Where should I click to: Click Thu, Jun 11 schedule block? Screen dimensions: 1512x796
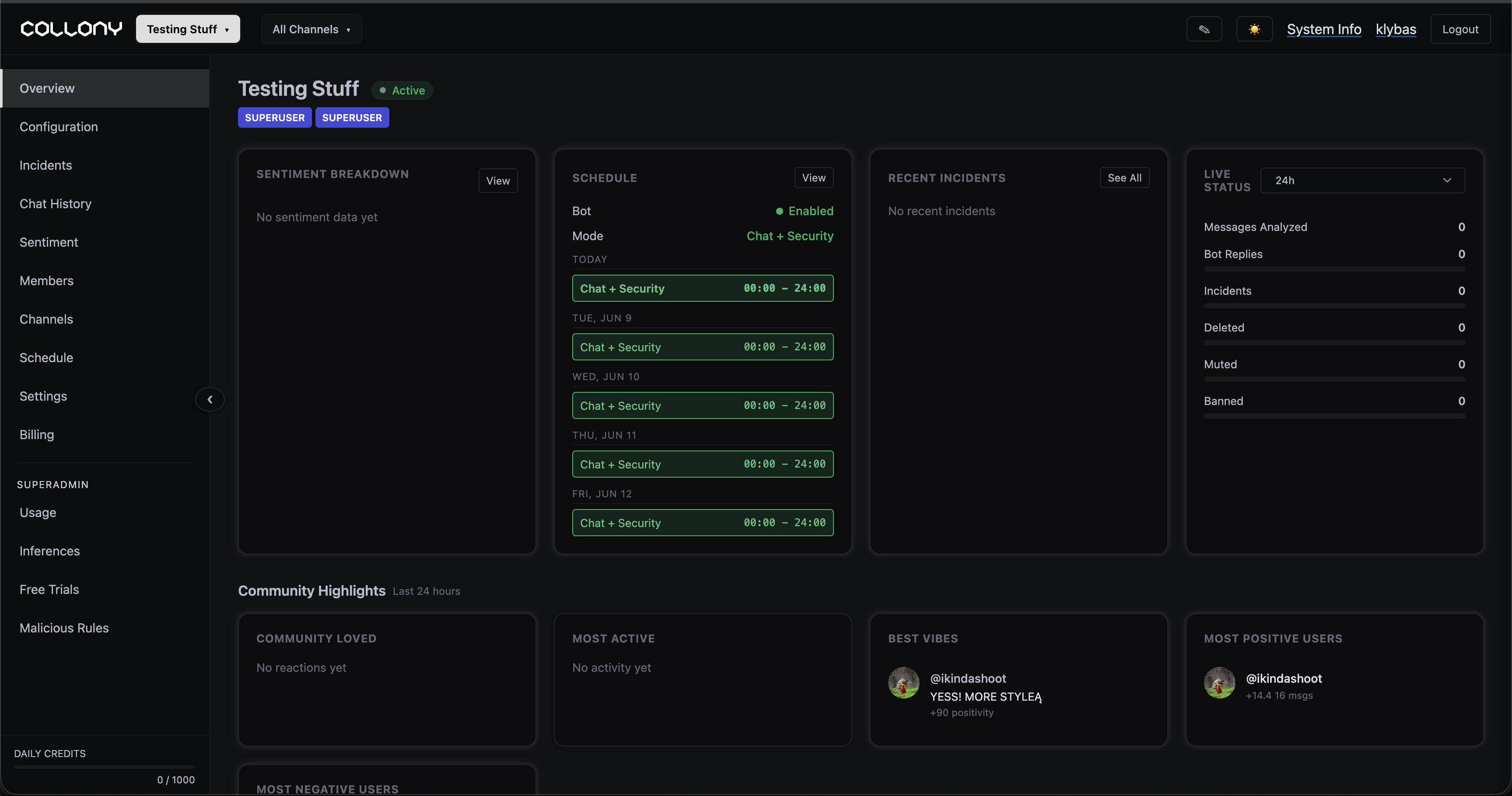tap(703, 464)
